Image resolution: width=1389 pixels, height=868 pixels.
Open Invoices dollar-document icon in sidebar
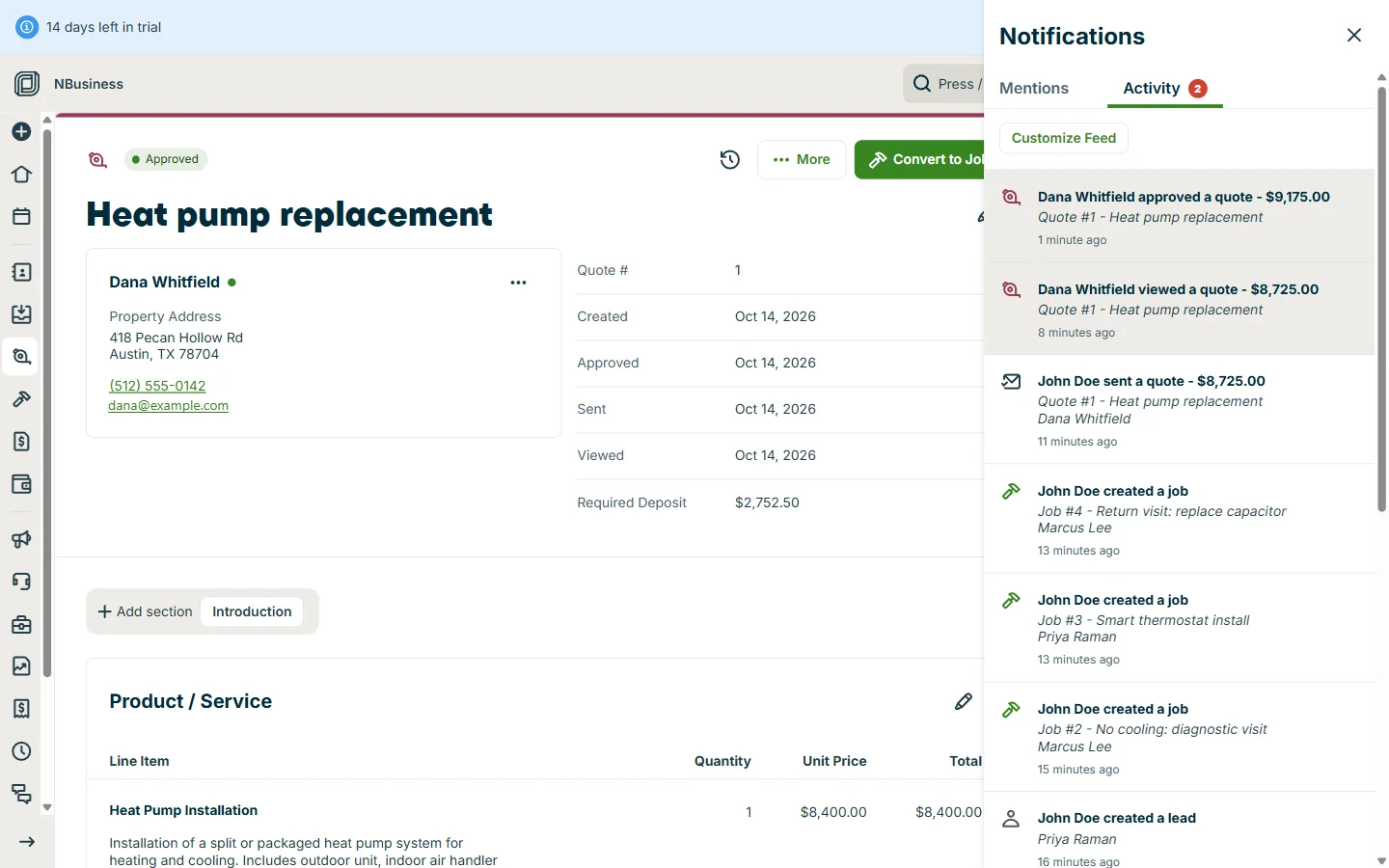point(21,442)
